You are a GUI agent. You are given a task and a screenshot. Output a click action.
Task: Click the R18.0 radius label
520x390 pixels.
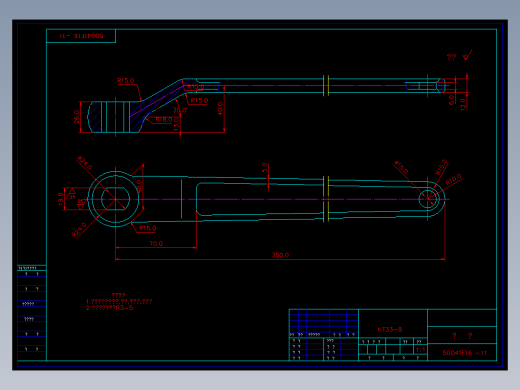click(x=164, y=119)
